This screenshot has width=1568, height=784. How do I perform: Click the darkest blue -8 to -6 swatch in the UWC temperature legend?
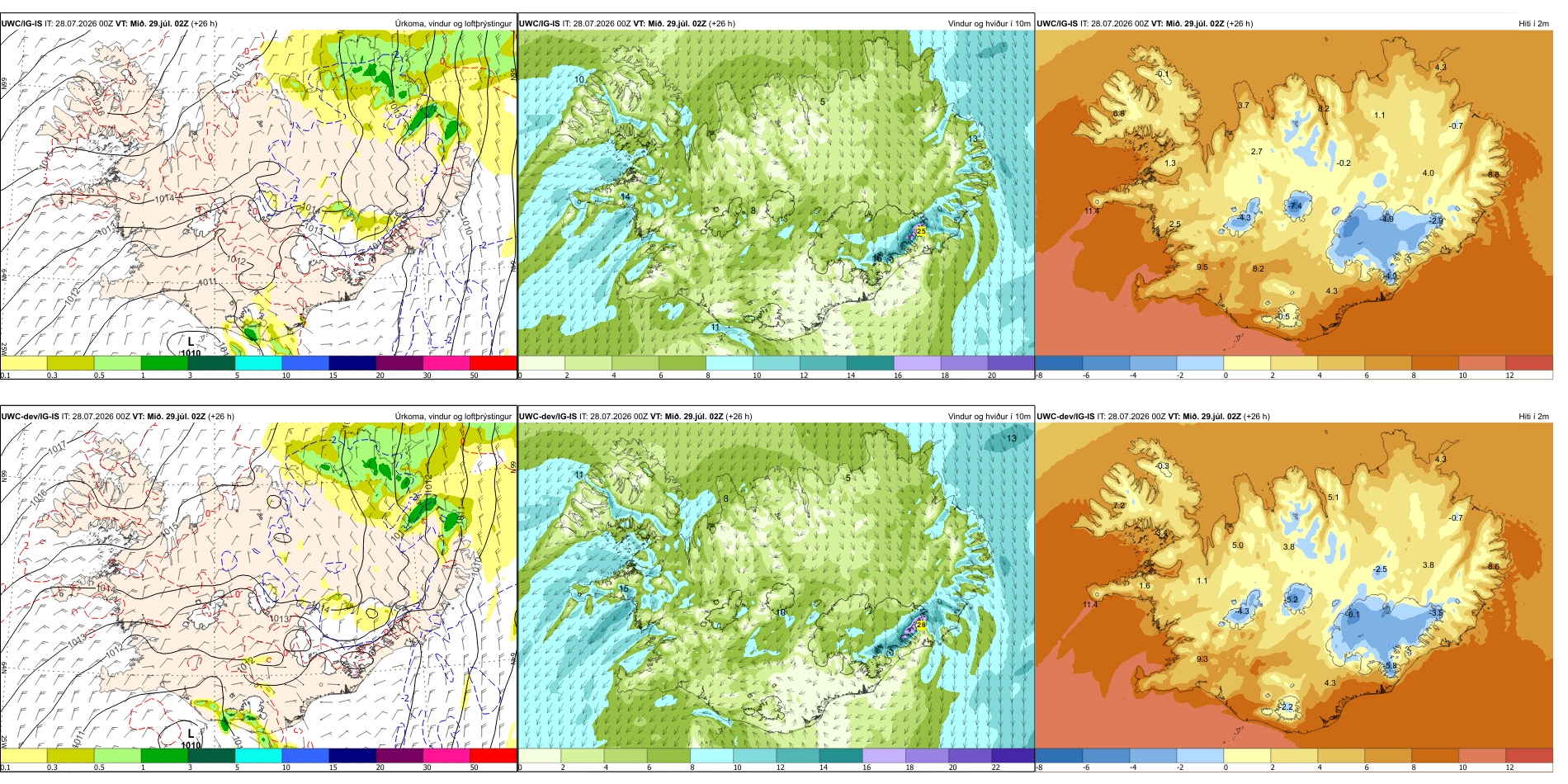coord(1059,362)
